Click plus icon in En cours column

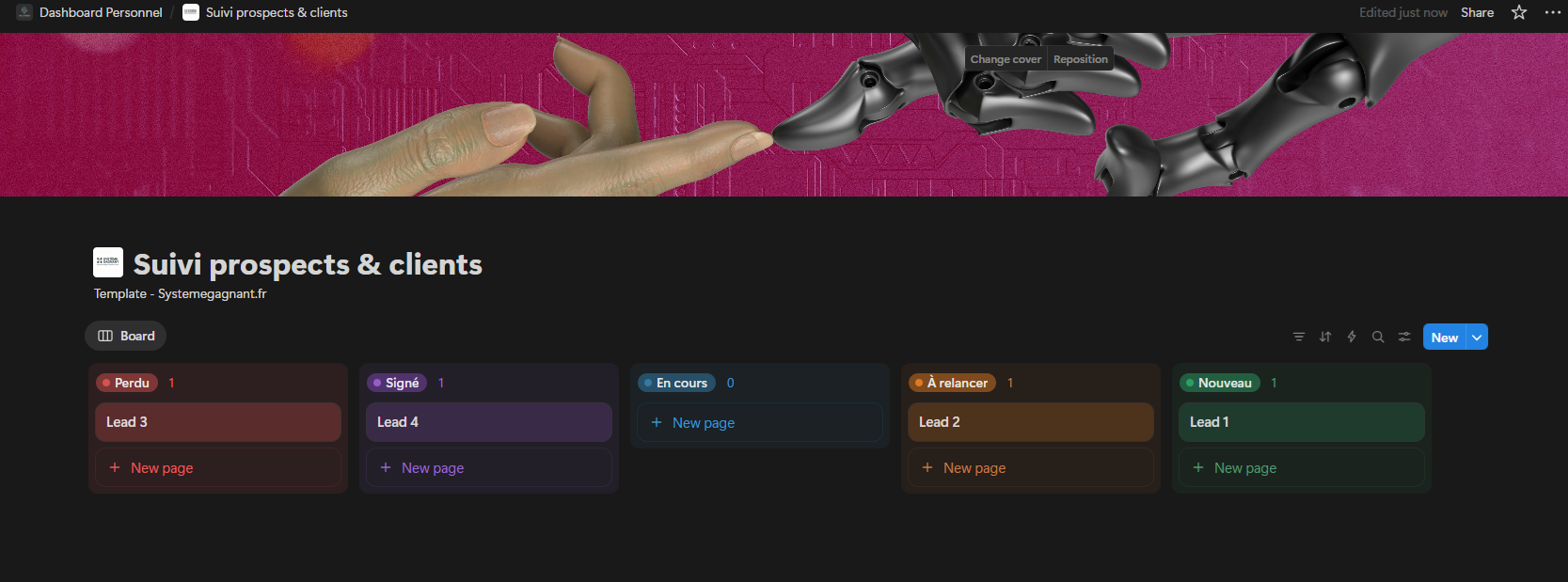point(657,422)
